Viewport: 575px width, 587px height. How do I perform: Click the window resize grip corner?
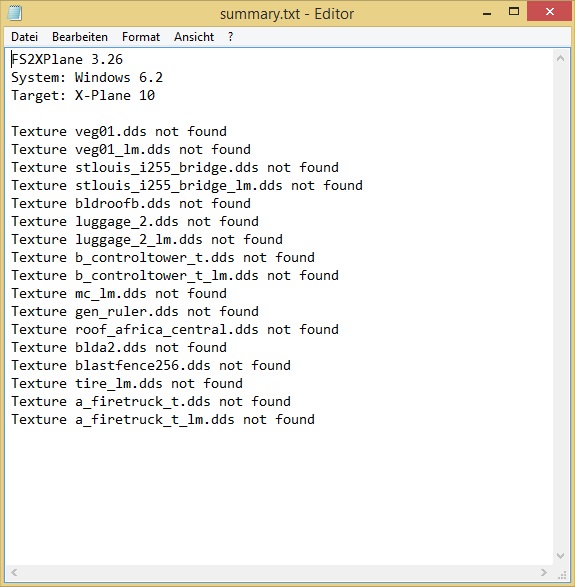(x=562, y=573)
